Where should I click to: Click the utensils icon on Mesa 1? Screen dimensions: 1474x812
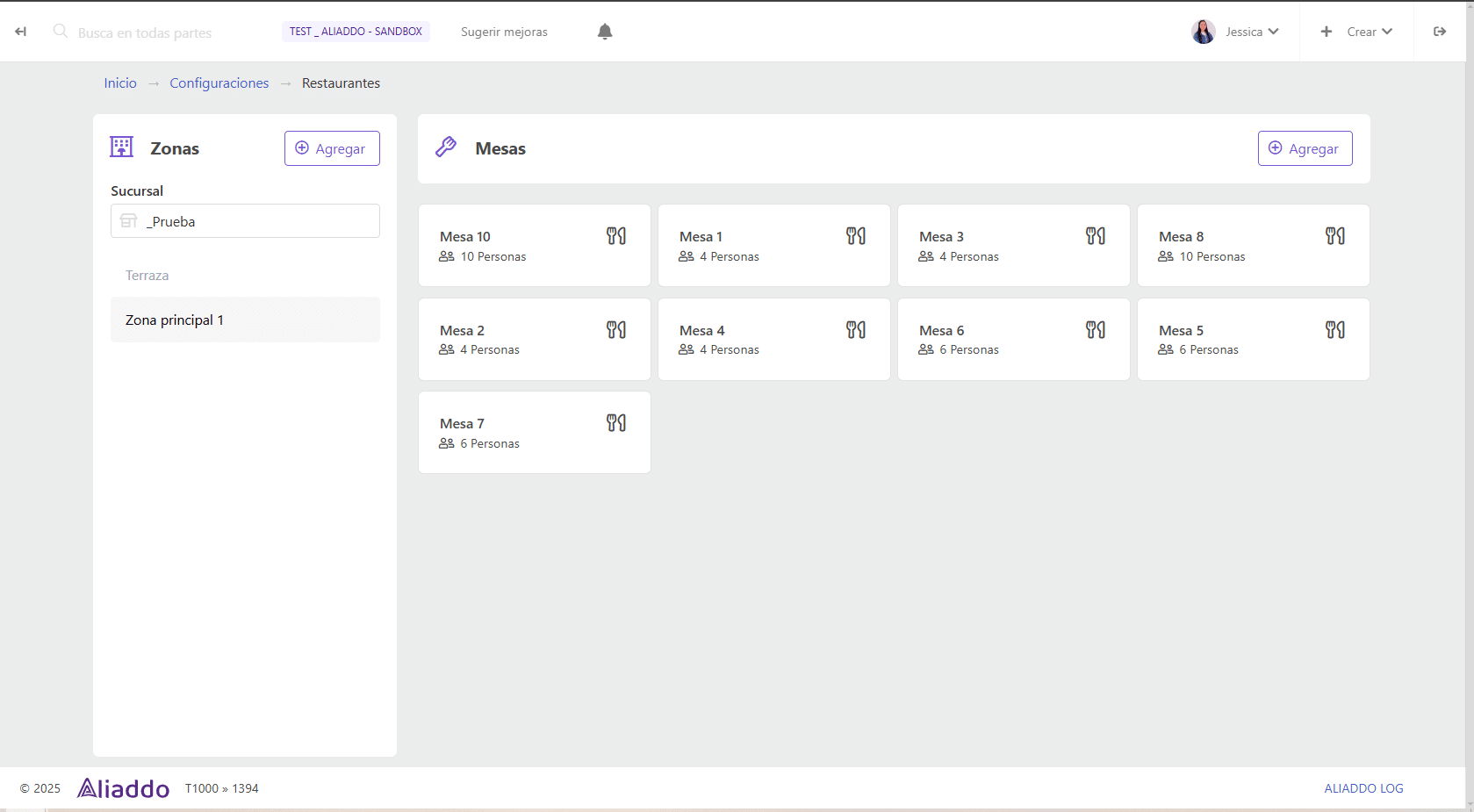pyautogui.click(x=855, y=236)
